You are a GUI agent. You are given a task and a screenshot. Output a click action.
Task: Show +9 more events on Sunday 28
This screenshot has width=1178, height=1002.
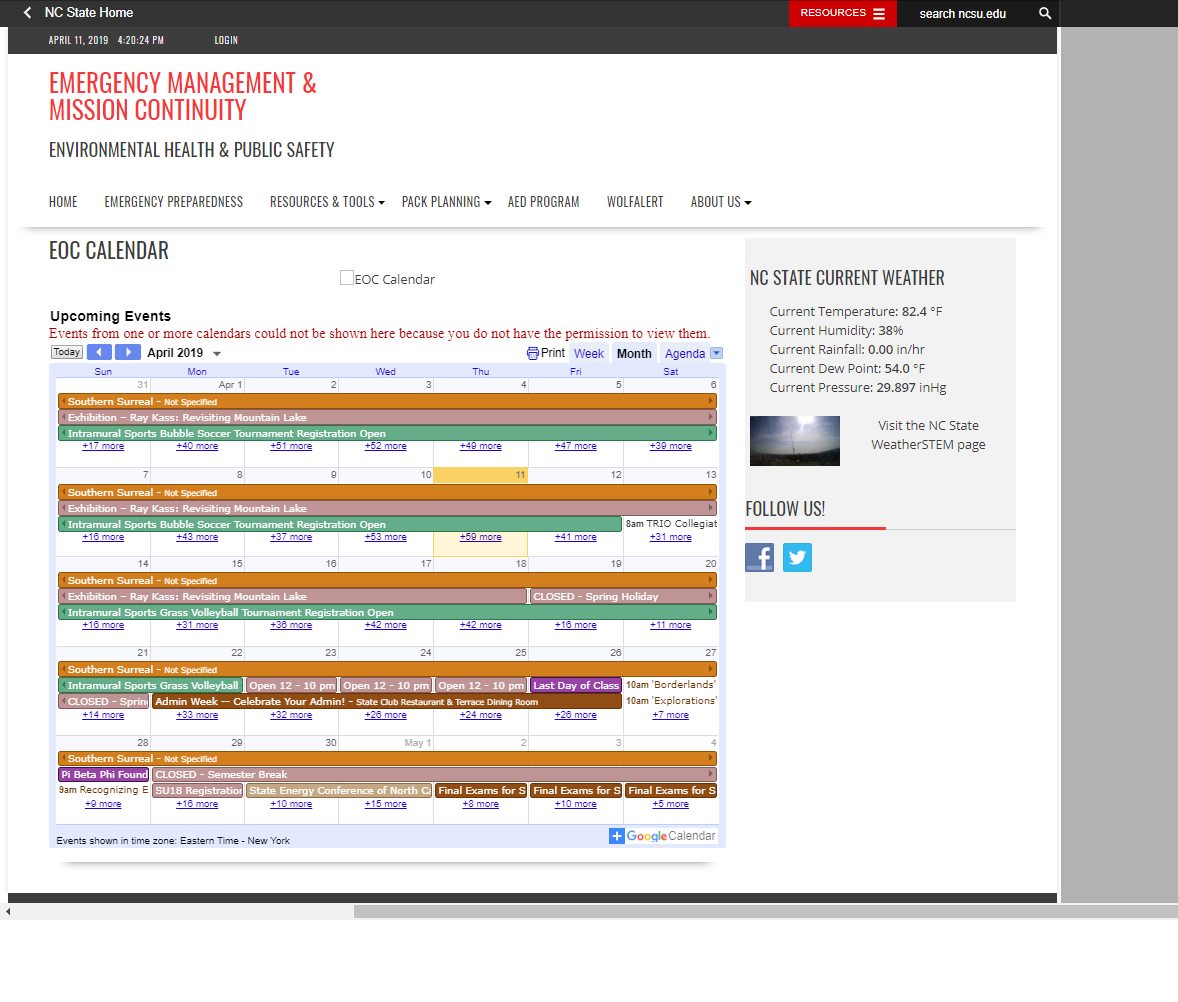[103, 804]
